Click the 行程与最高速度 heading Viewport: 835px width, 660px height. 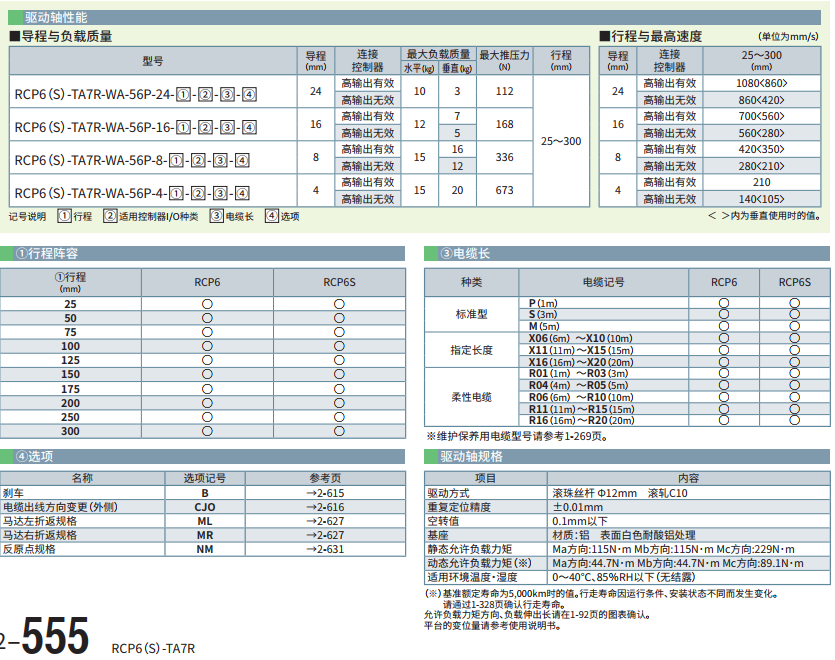(x=651, y=36)
